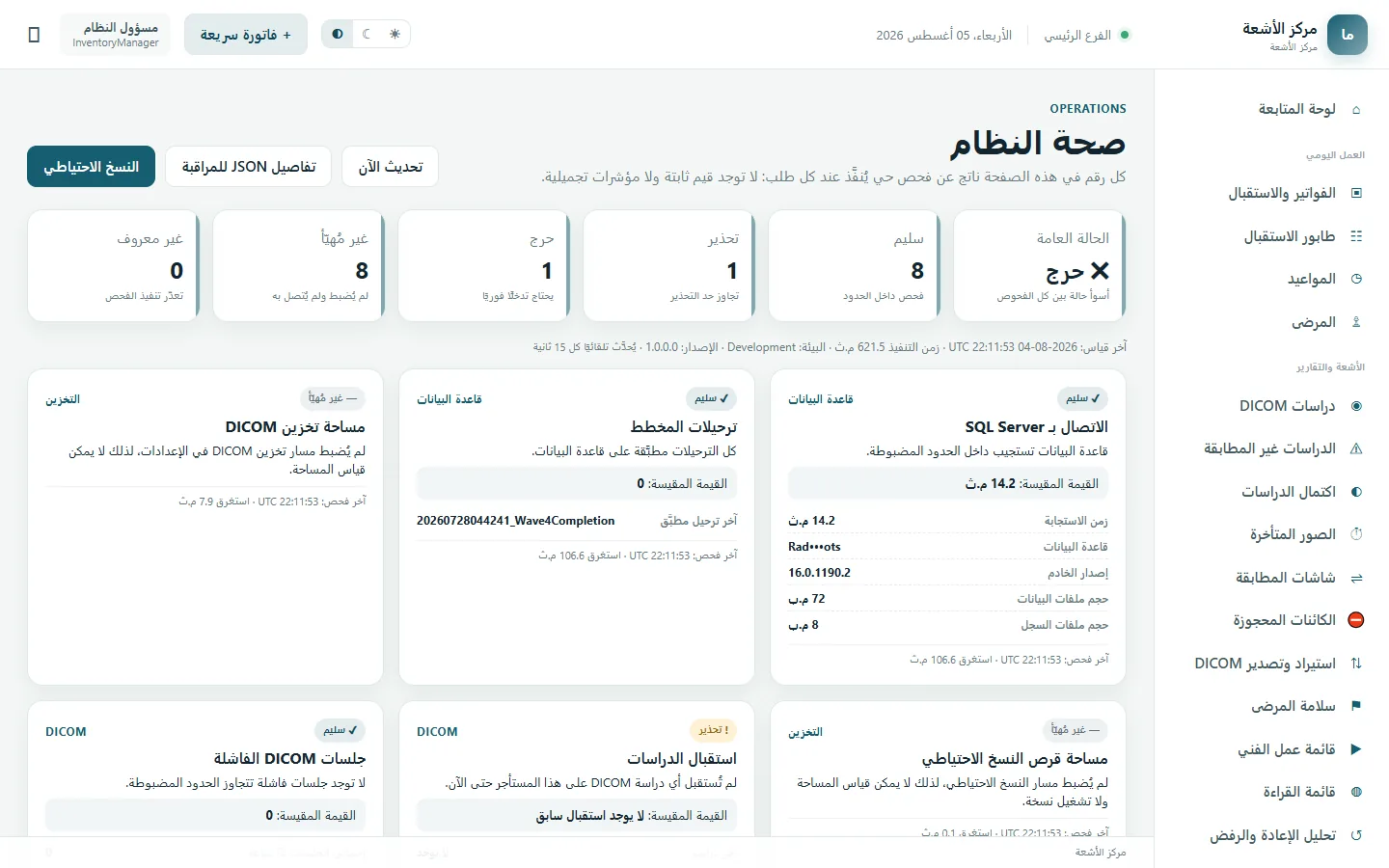The height and width of the screenshot is (868, 1389).
Task: Click the سليم badge on ترحيلات المخطط
Action: 711,398
